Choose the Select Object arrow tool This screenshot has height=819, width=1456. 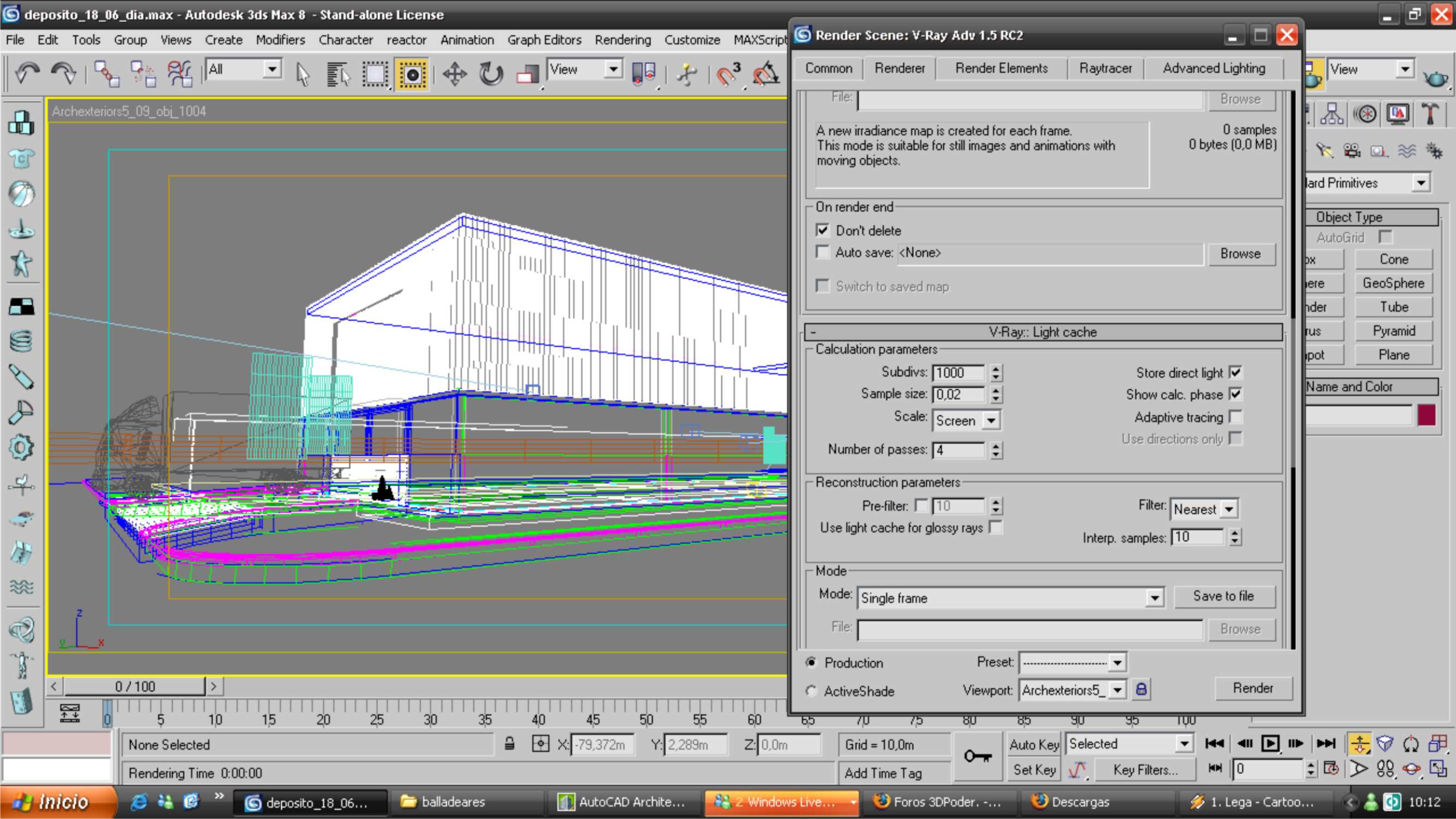point(303,74)
